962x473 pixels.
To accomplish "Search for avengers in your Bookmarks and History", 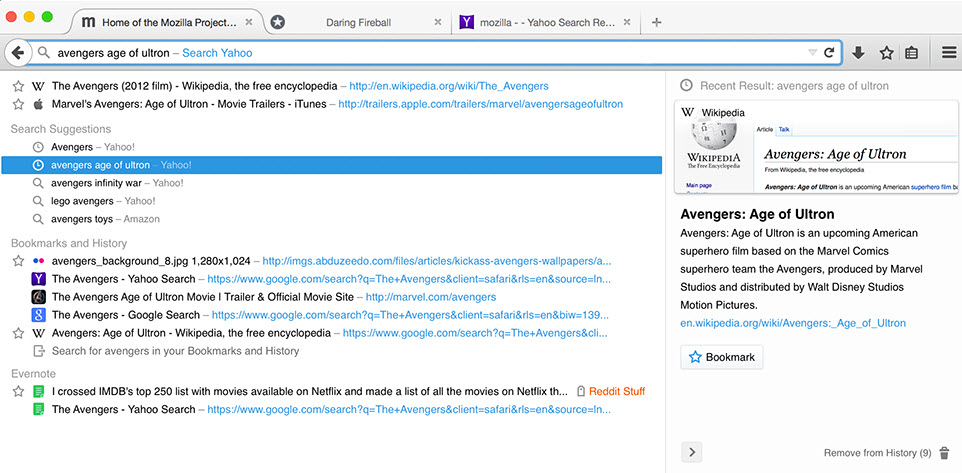I will click(x=175, y=352).
